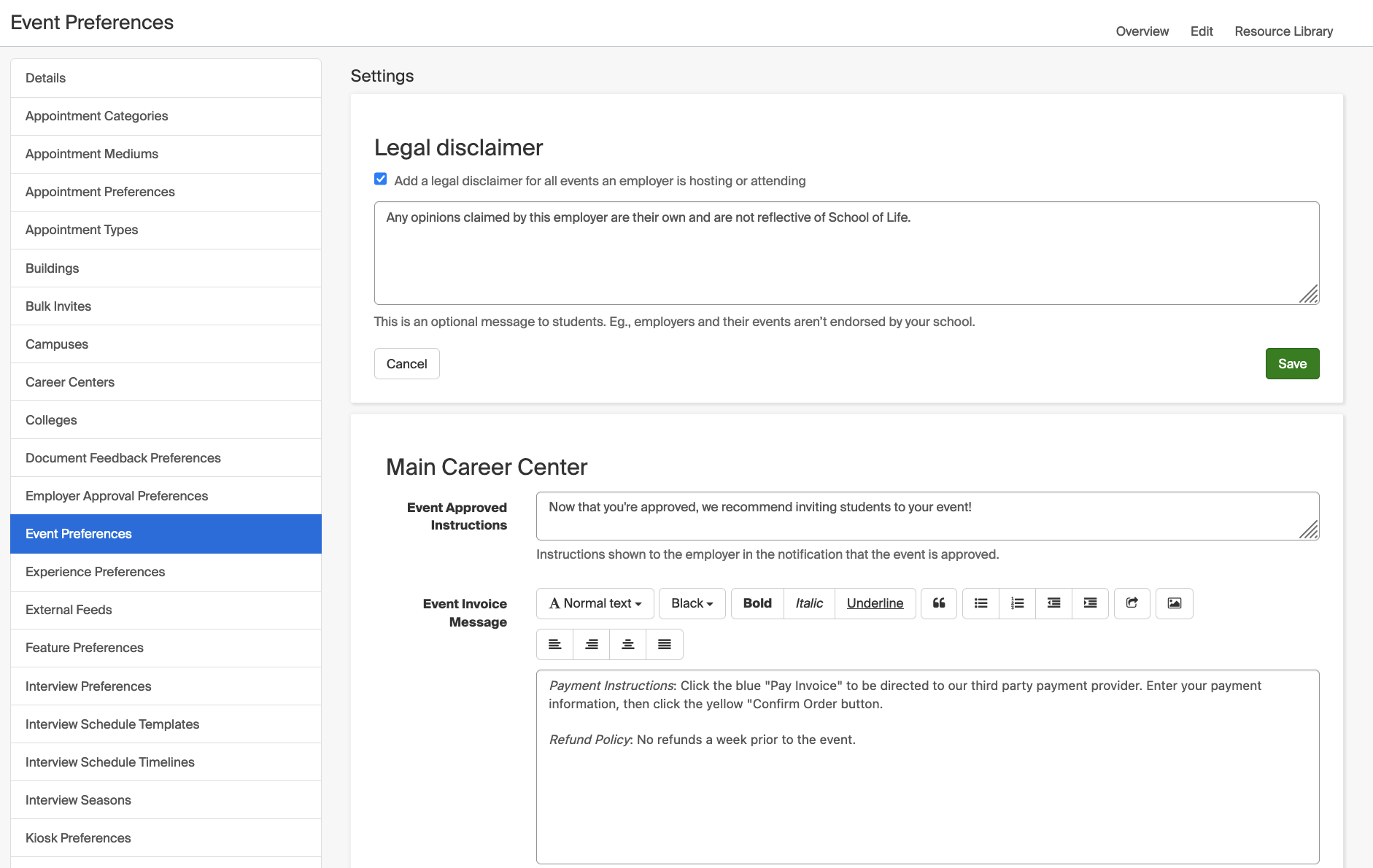Click into the Event Invoice Message editor

(928, 767)
